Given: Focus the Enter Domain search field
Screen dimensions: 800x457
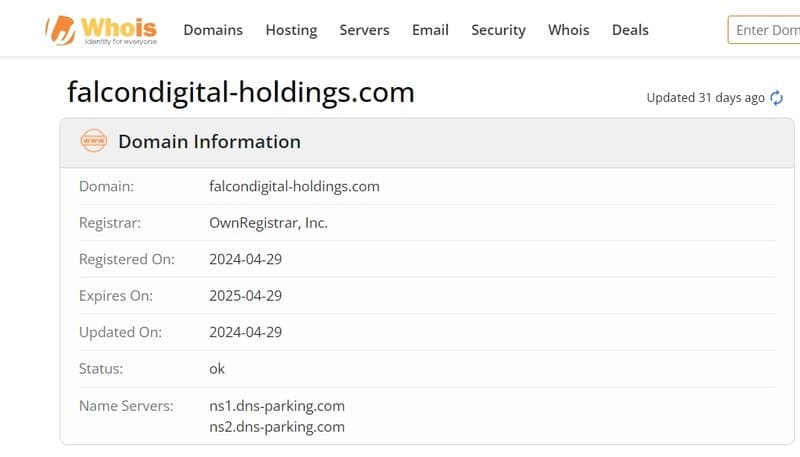Looking at the screenshot, I should 764,30.
